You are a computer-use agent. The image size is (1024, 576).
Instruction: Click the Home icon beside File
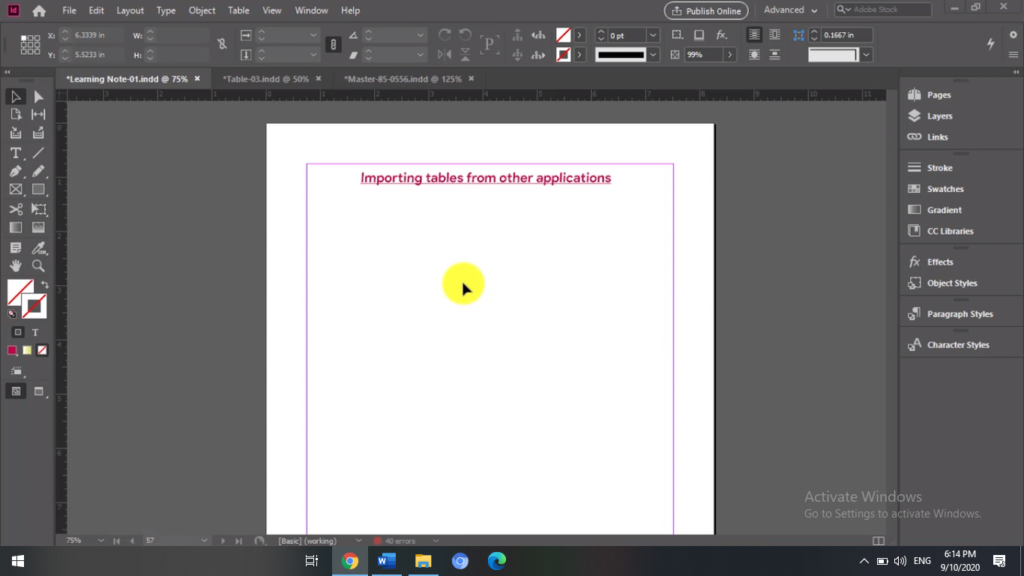pos(39,10)
